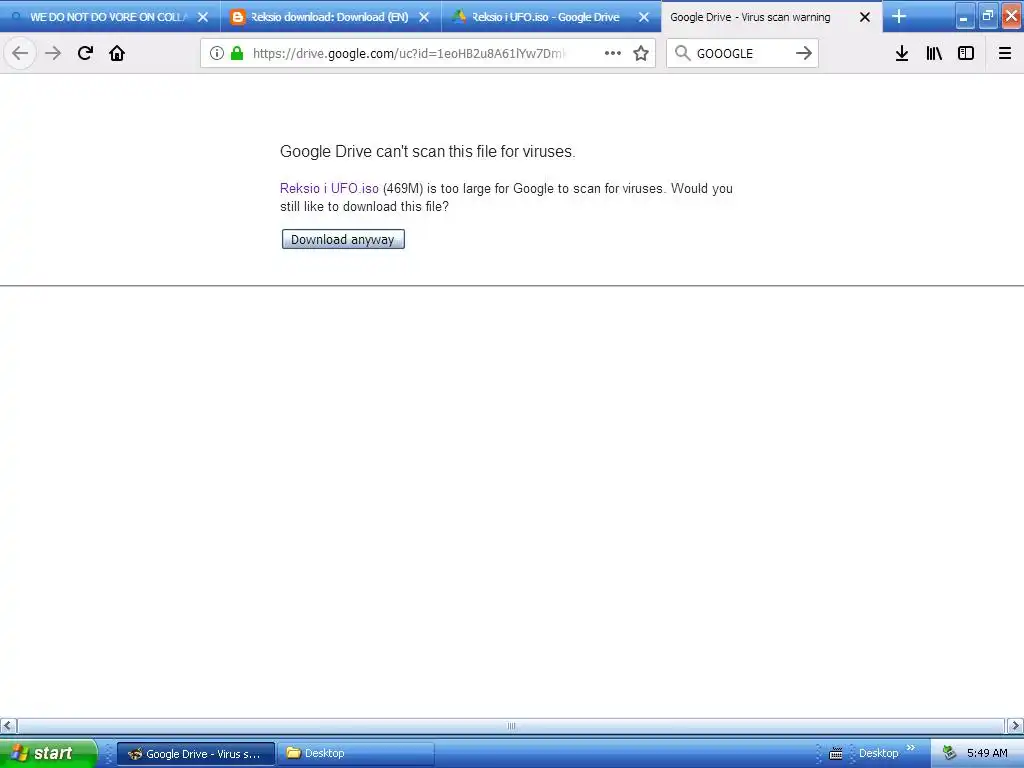Close the Reksio i UFO.iso Google Drive tab

(x=644, y=17)
